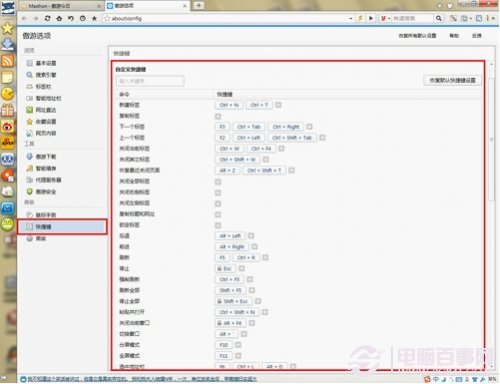Viewport: 500px width, 384px height.
Task: Select the 高级 sidebar item below 快捷键
Action: (x=36, y=238)
